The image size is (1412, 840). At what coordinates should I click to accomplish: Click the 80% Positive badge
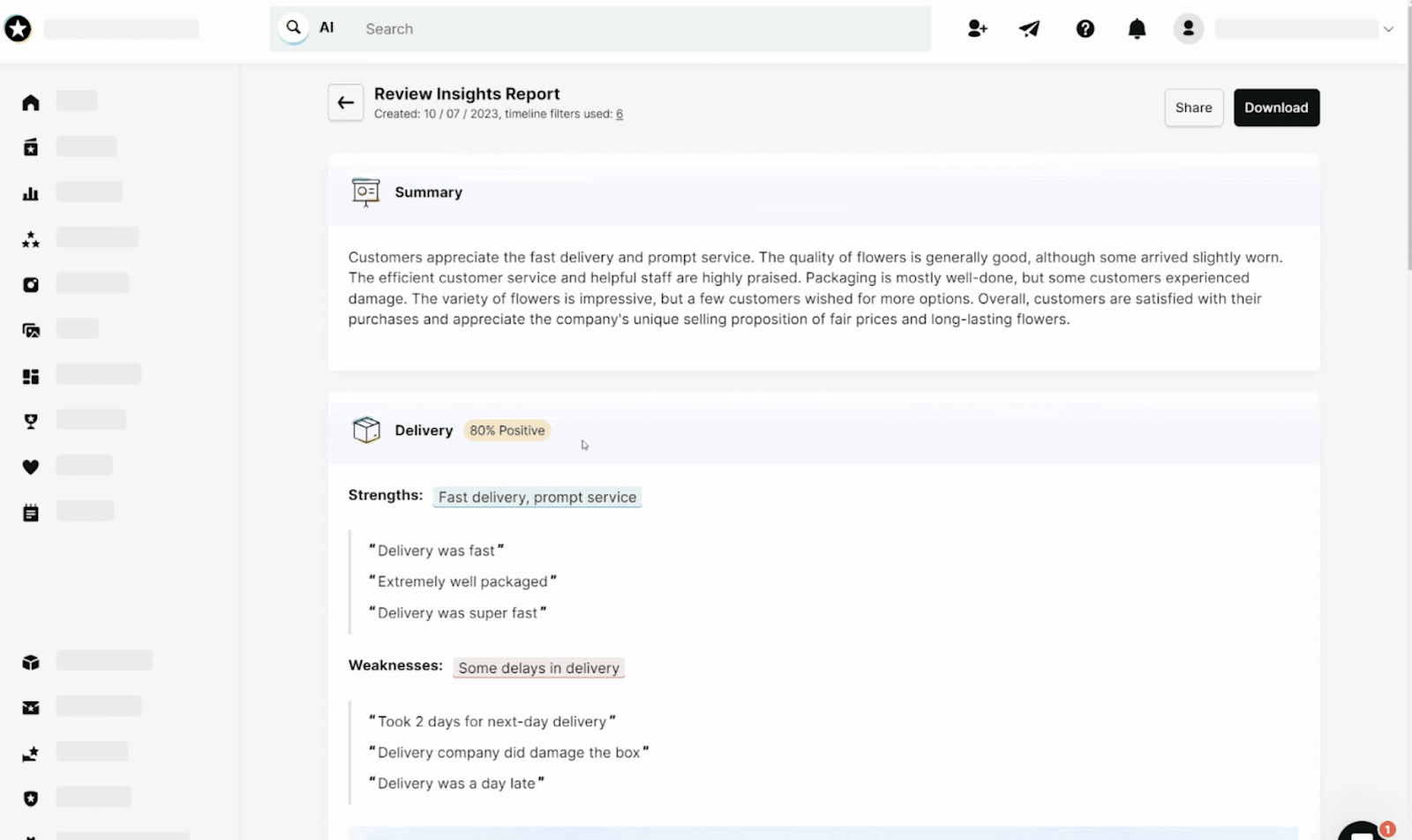[x=507, y=431]
